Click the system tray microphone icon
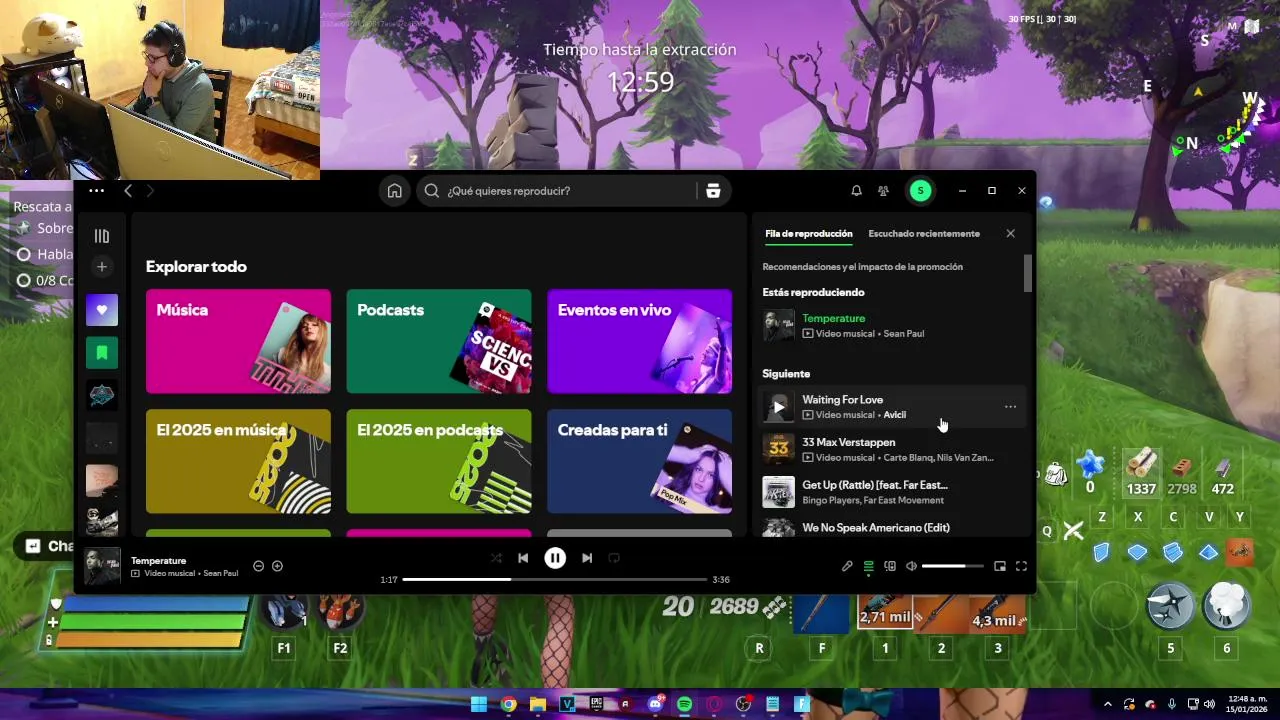Screen dimensions: 1280x720 point(1172,704)
